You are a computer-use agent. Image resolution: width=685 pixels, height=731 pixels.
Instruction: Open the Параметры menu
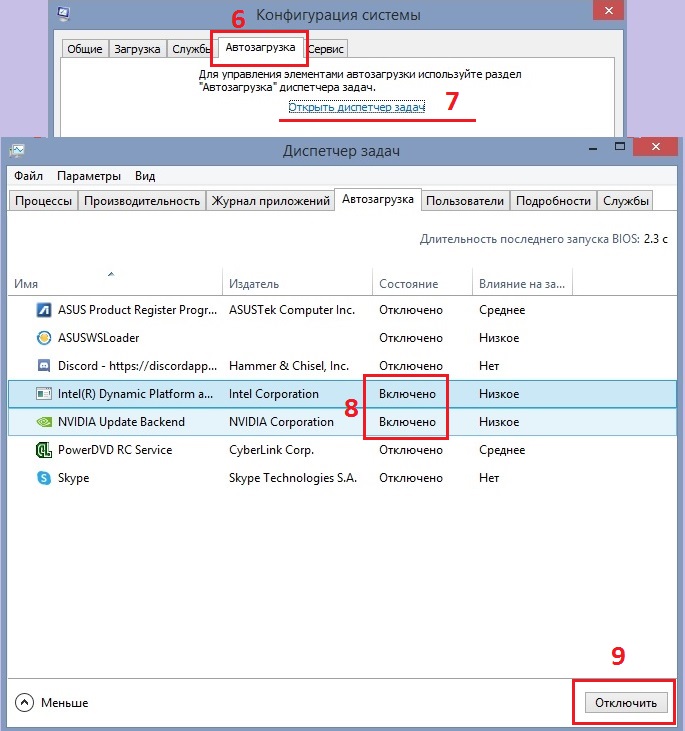tap(89, 176)
